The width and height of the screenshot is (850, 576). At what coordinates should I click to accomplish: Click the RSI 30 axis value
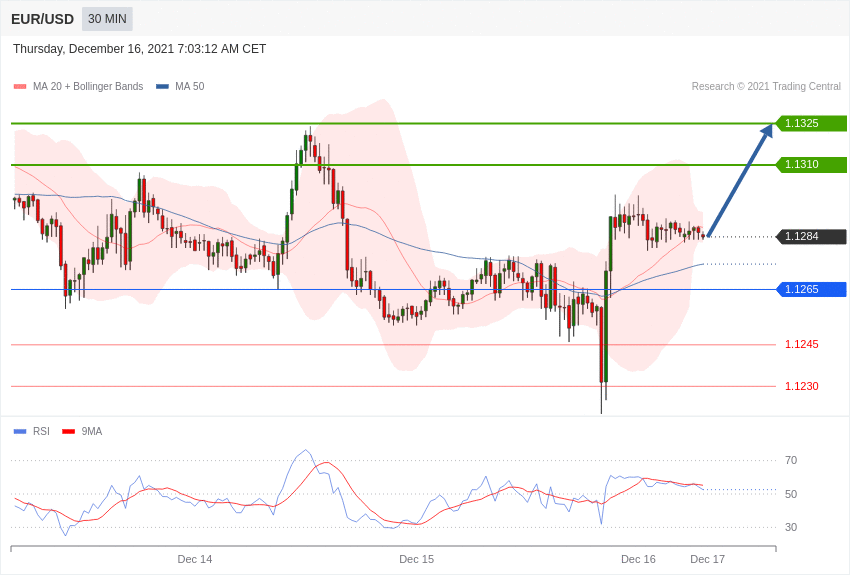(x=791, y=527)
